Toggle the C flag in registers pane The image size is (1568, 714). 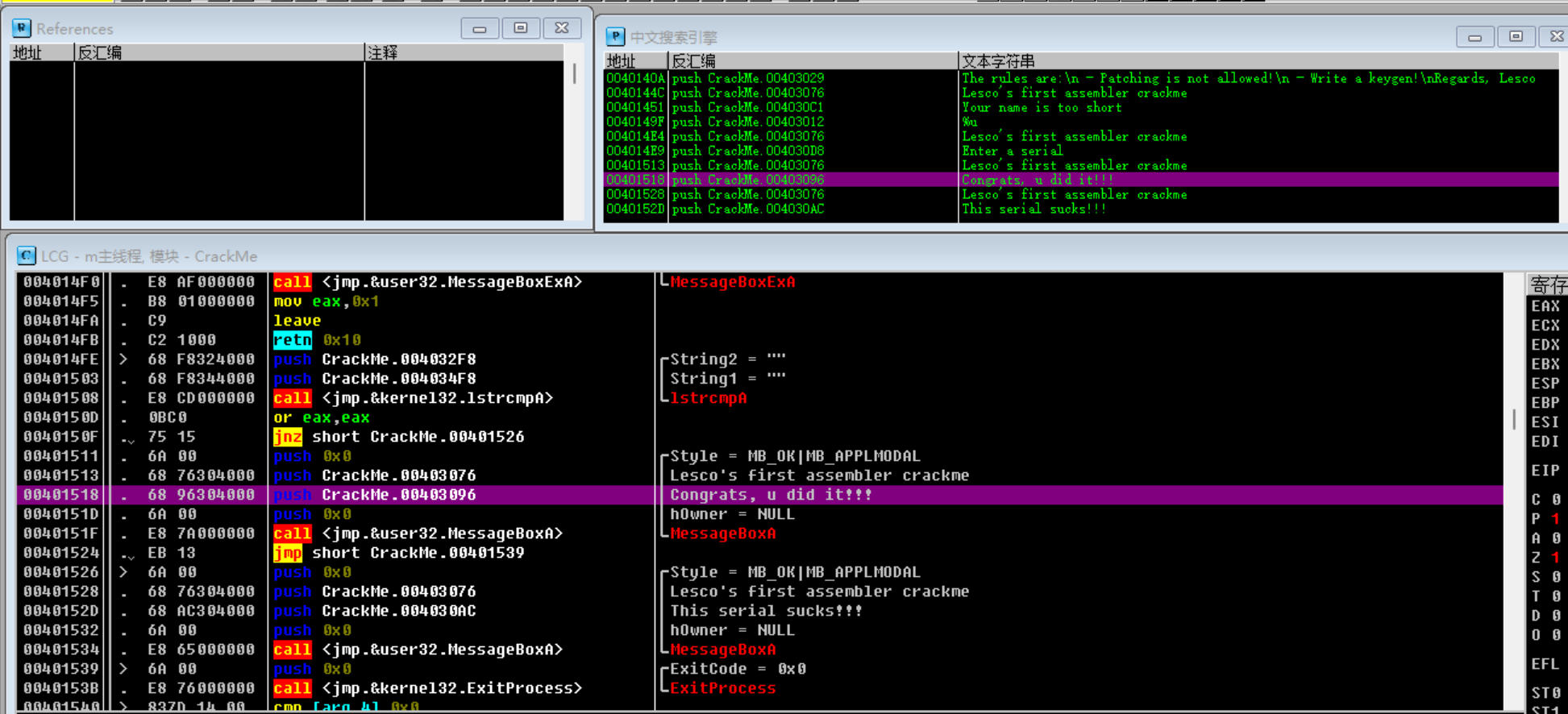[x=1545, y=499]
